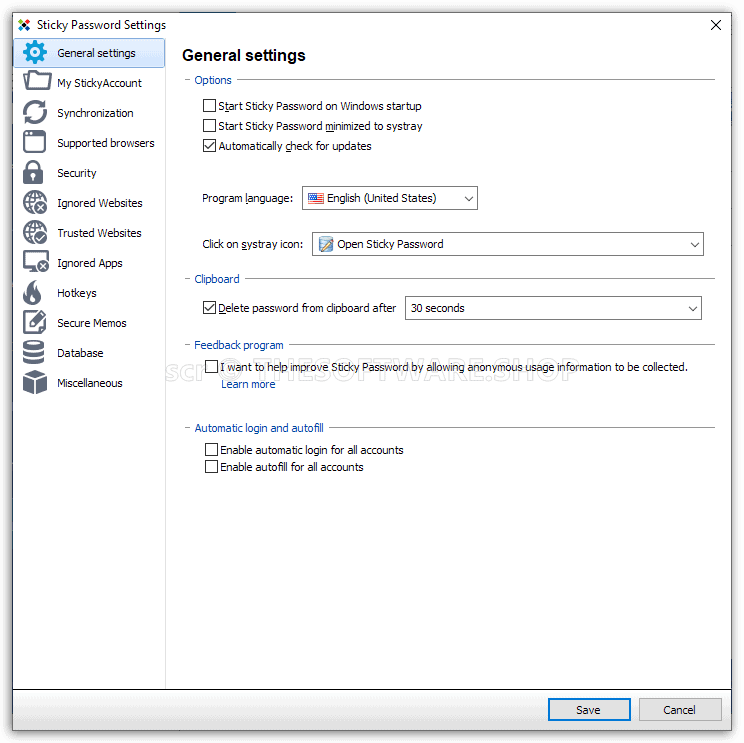Select Hotkeys in the sidebar
The width and height of the screenshot is (744, 743).
click(89, 293)
